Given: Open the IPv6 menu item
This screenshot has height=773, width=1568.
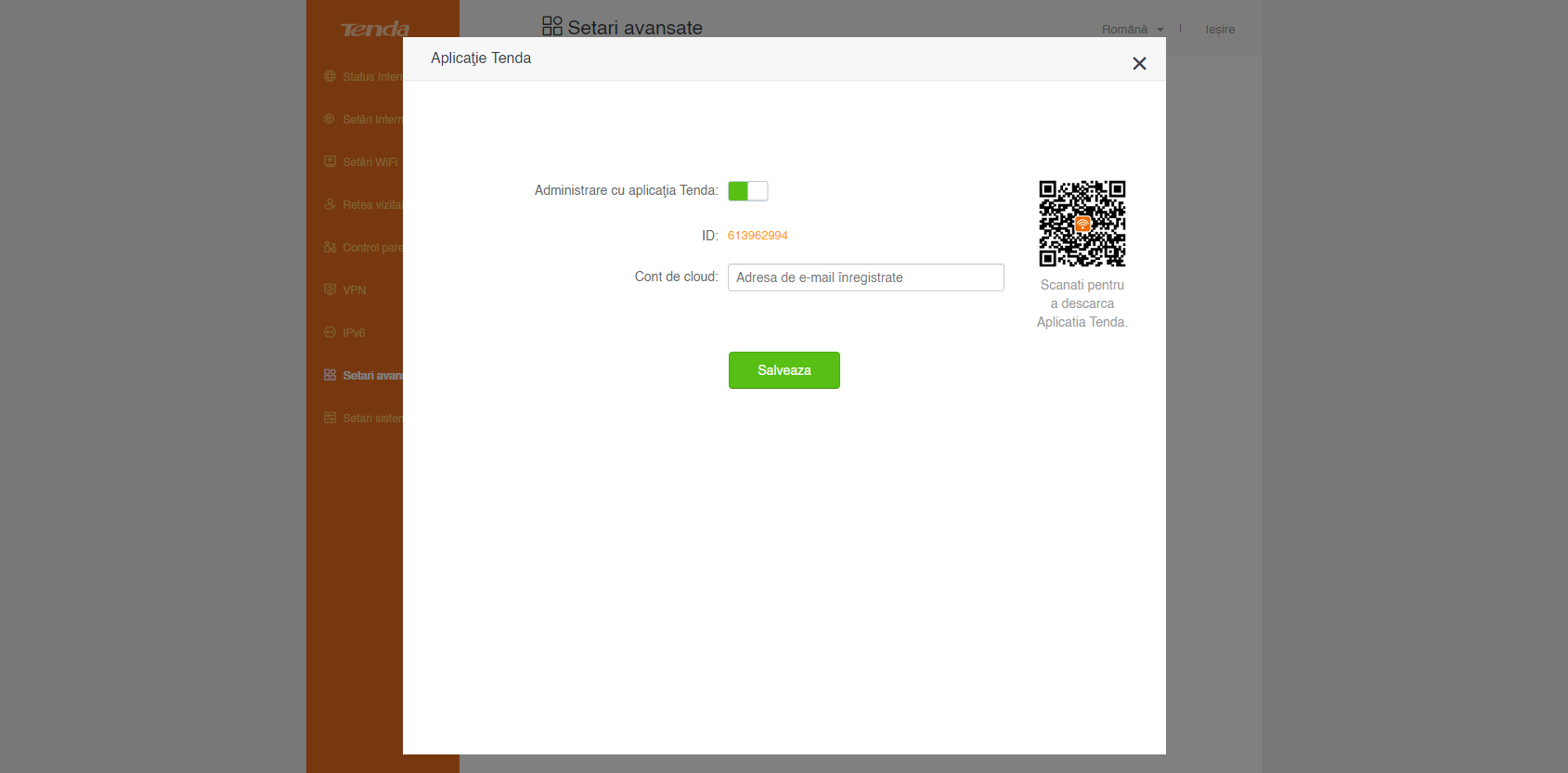Looking at the screenshot, I should point(354,333).
